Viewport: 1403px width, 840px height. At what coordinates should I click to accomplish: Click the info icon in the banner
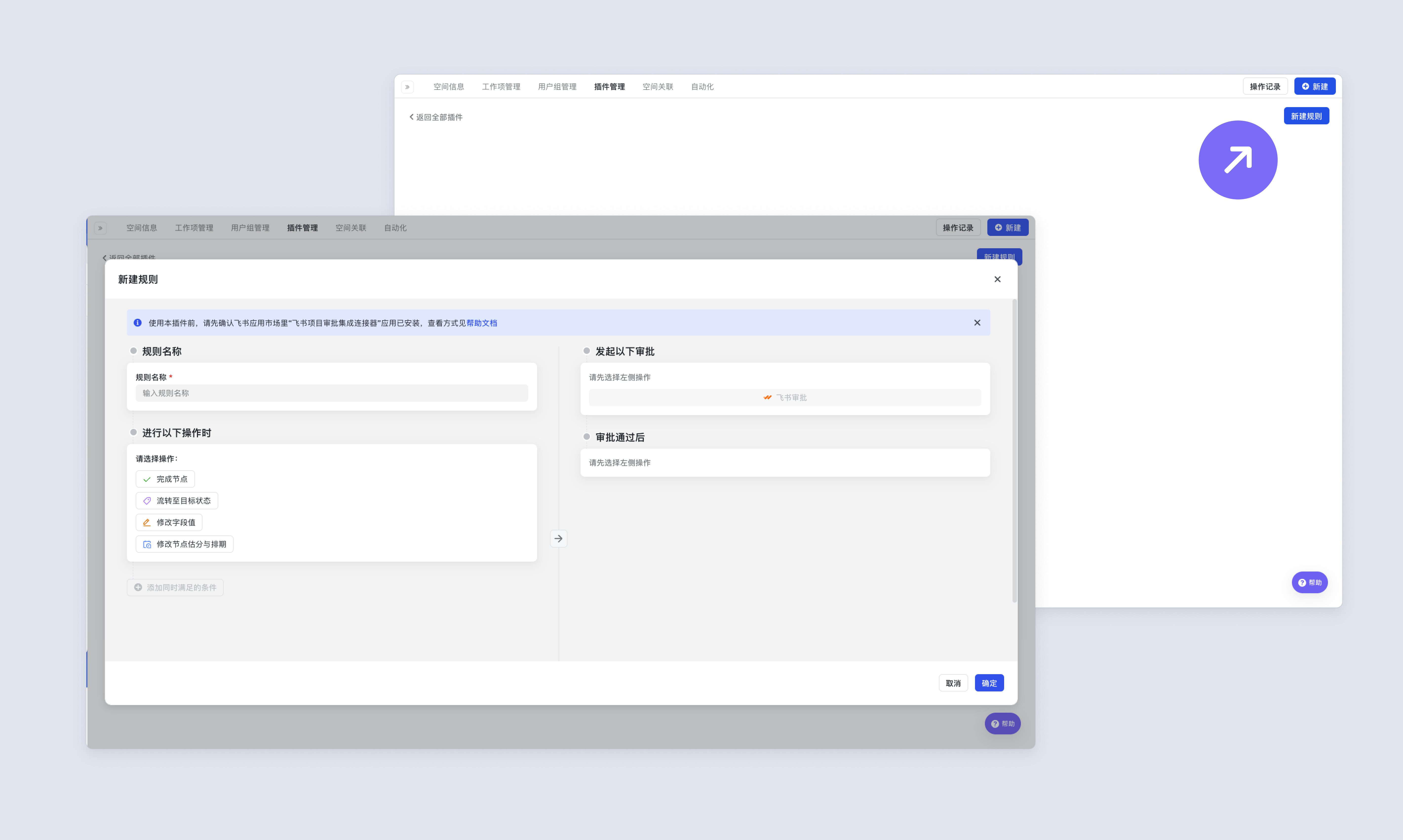(x=137, y=323)
